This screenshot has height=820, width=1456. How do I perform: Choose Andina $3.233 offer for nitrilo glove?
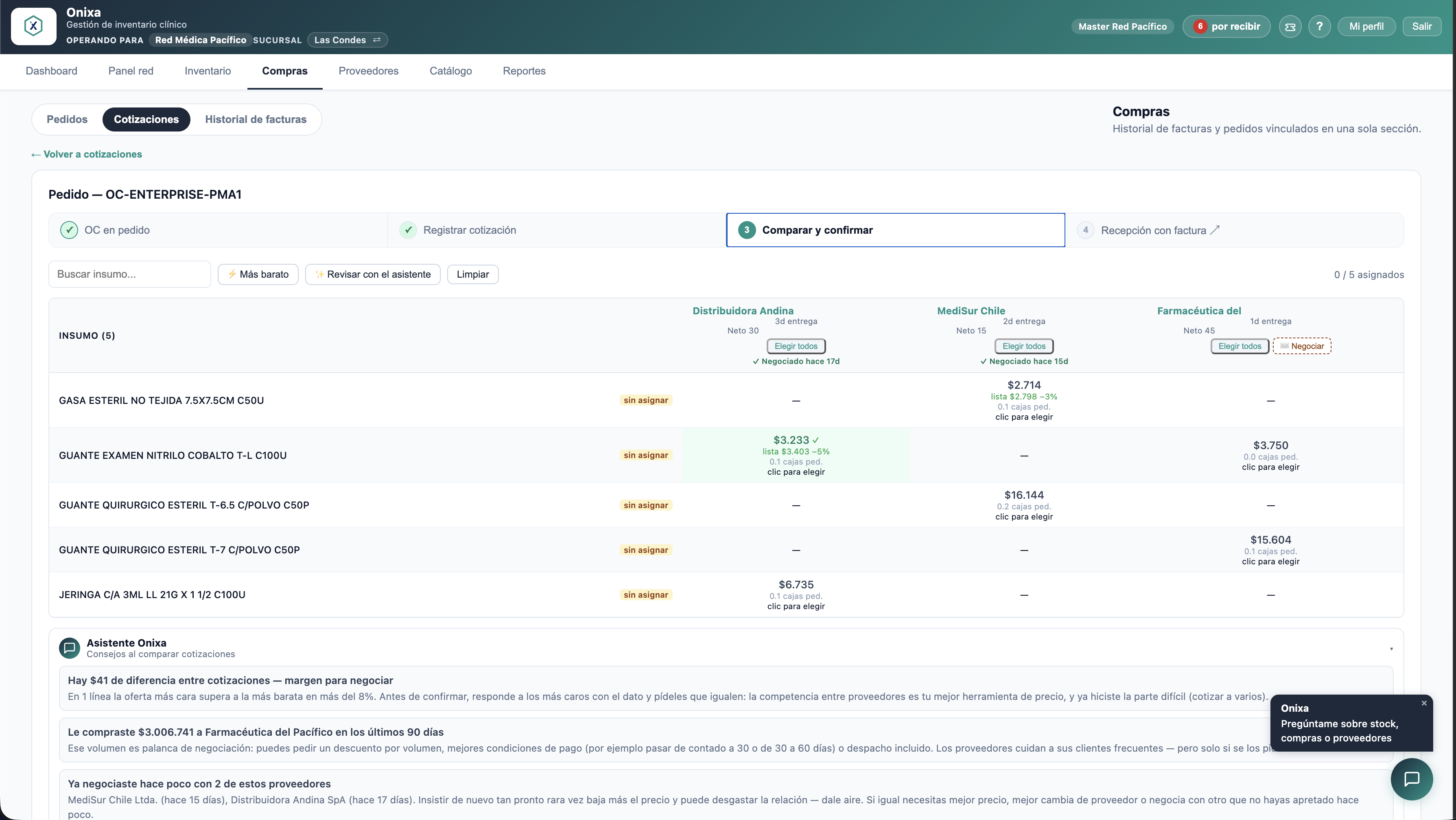pos(796,455)
